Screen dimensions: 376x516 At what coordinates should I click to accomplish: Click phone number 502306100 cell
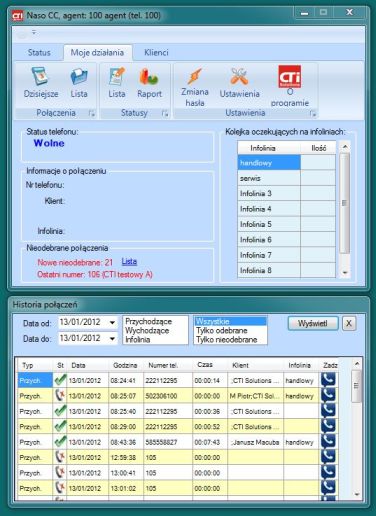[168, 396]
